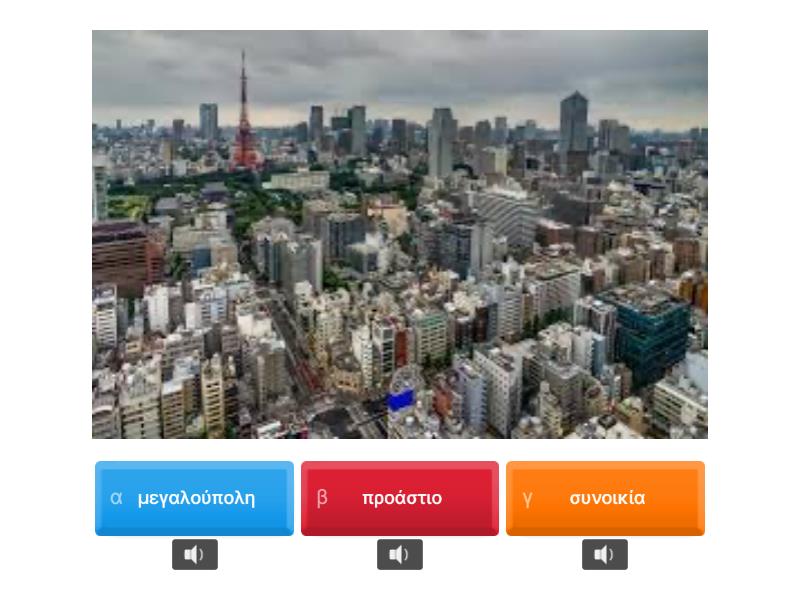Click the dark green glass building in the photo

point(649,333)
